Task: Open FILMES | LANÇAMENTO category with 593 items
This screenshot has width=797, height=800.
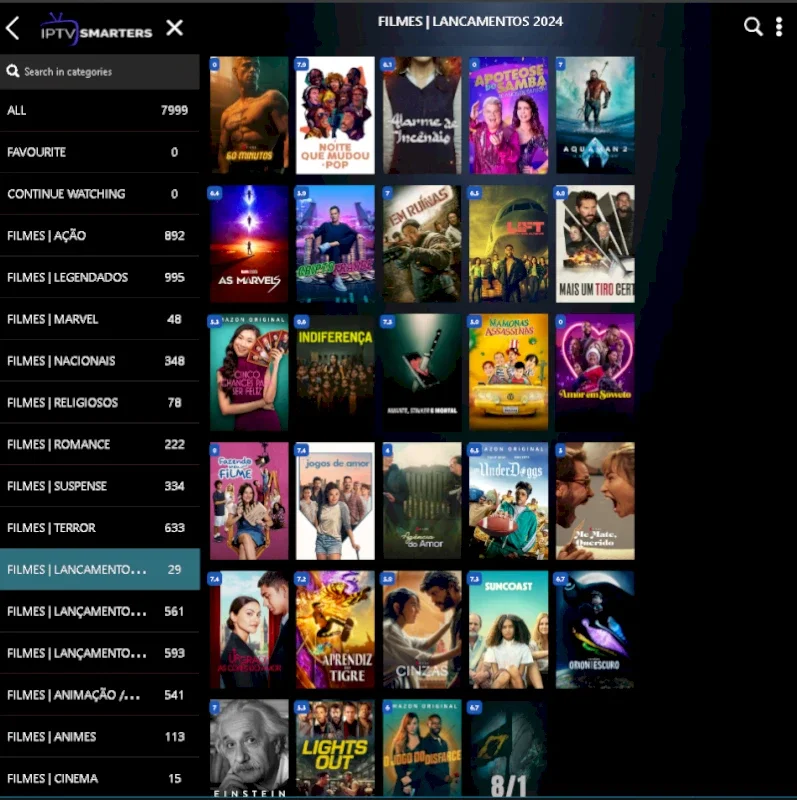Action: [99, 653]
